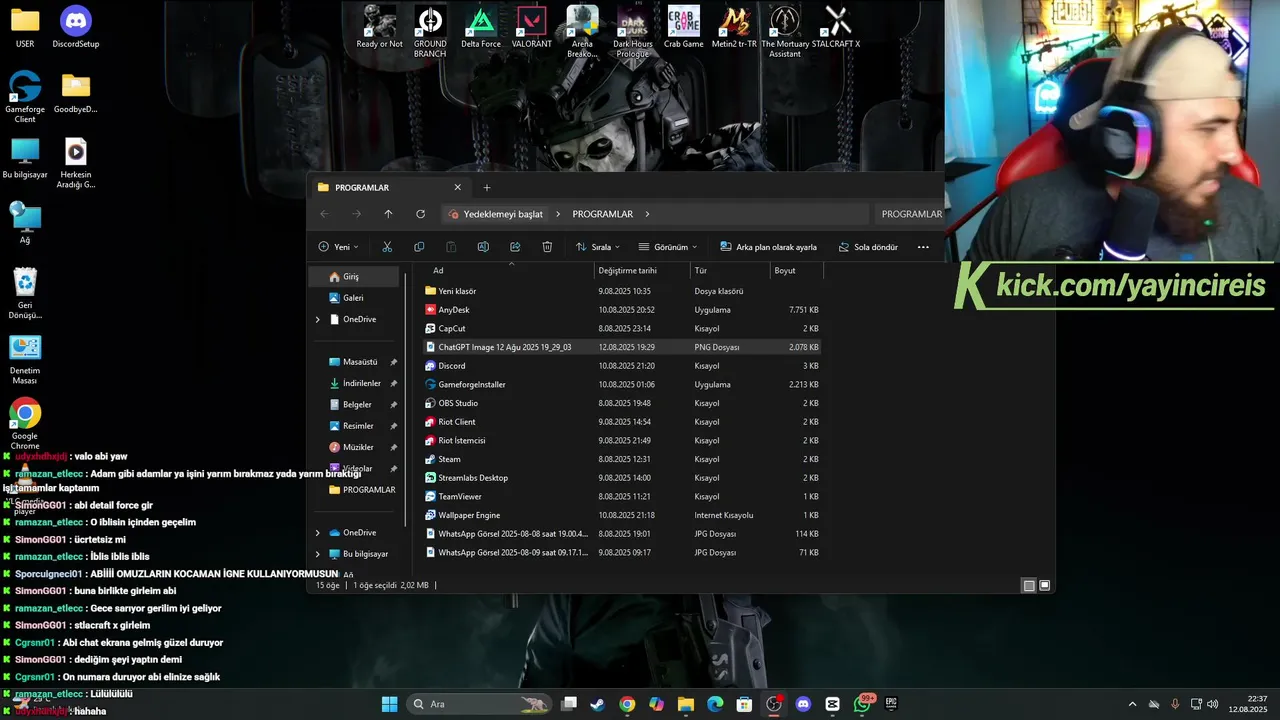Screen dimensions: 1280x720
Task: Open CapCut from the taskbar
Action: (x=833, y=704)
